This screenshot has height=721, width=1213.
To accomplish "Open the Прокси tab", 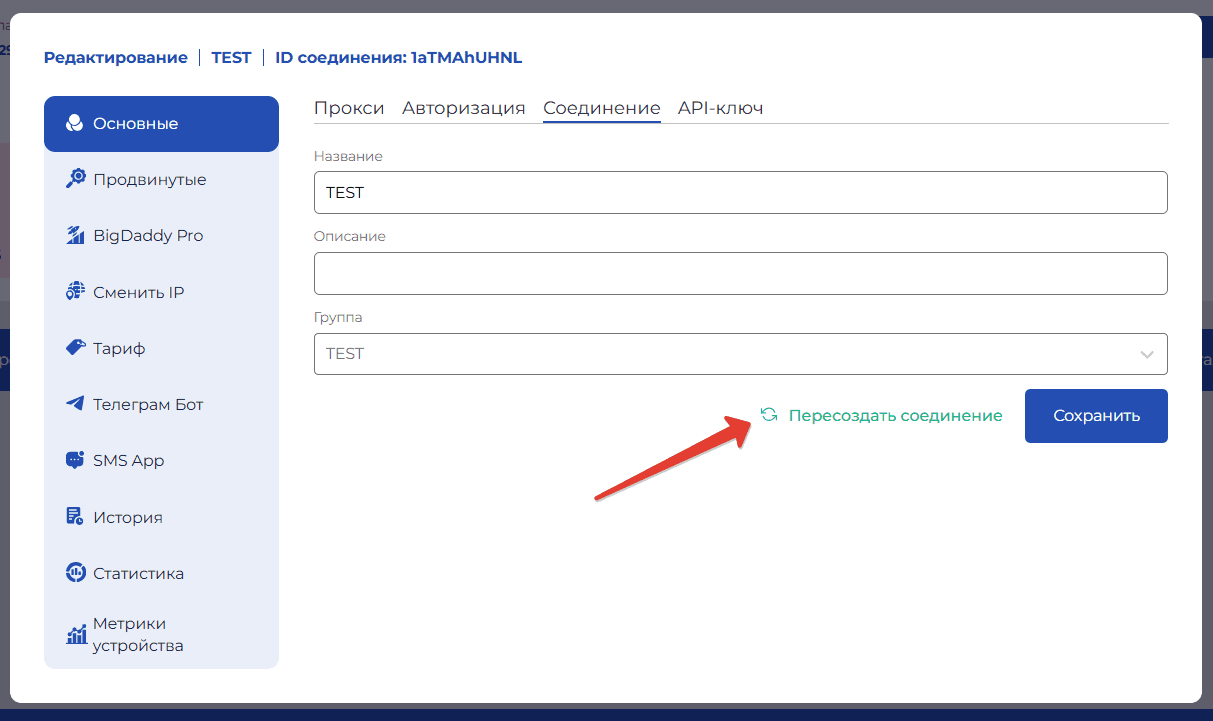I will pyautogui.click(x=349, y=108).
